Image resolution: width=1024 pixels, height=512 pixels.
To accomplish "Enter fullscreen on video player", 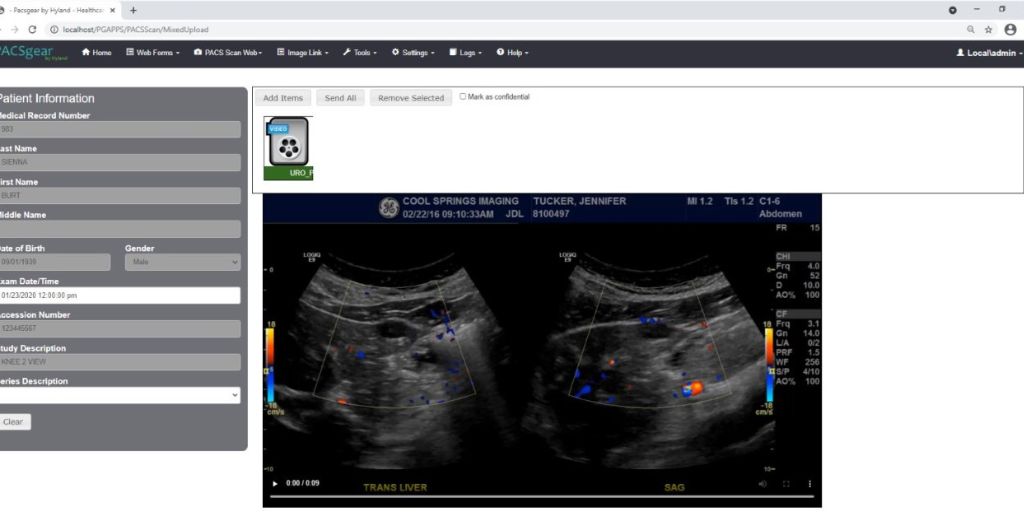I will coord(786,484).
